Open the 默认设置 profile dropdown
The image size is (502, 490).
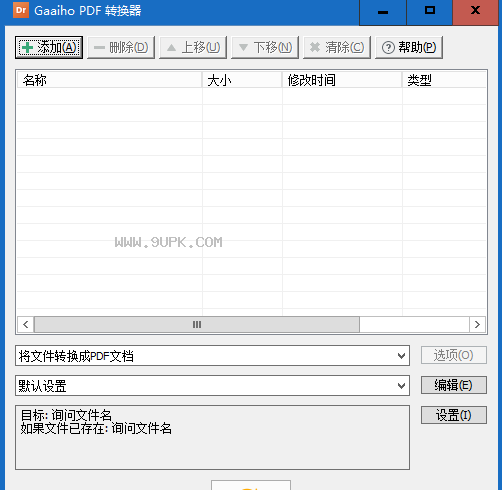pos(212,386)
